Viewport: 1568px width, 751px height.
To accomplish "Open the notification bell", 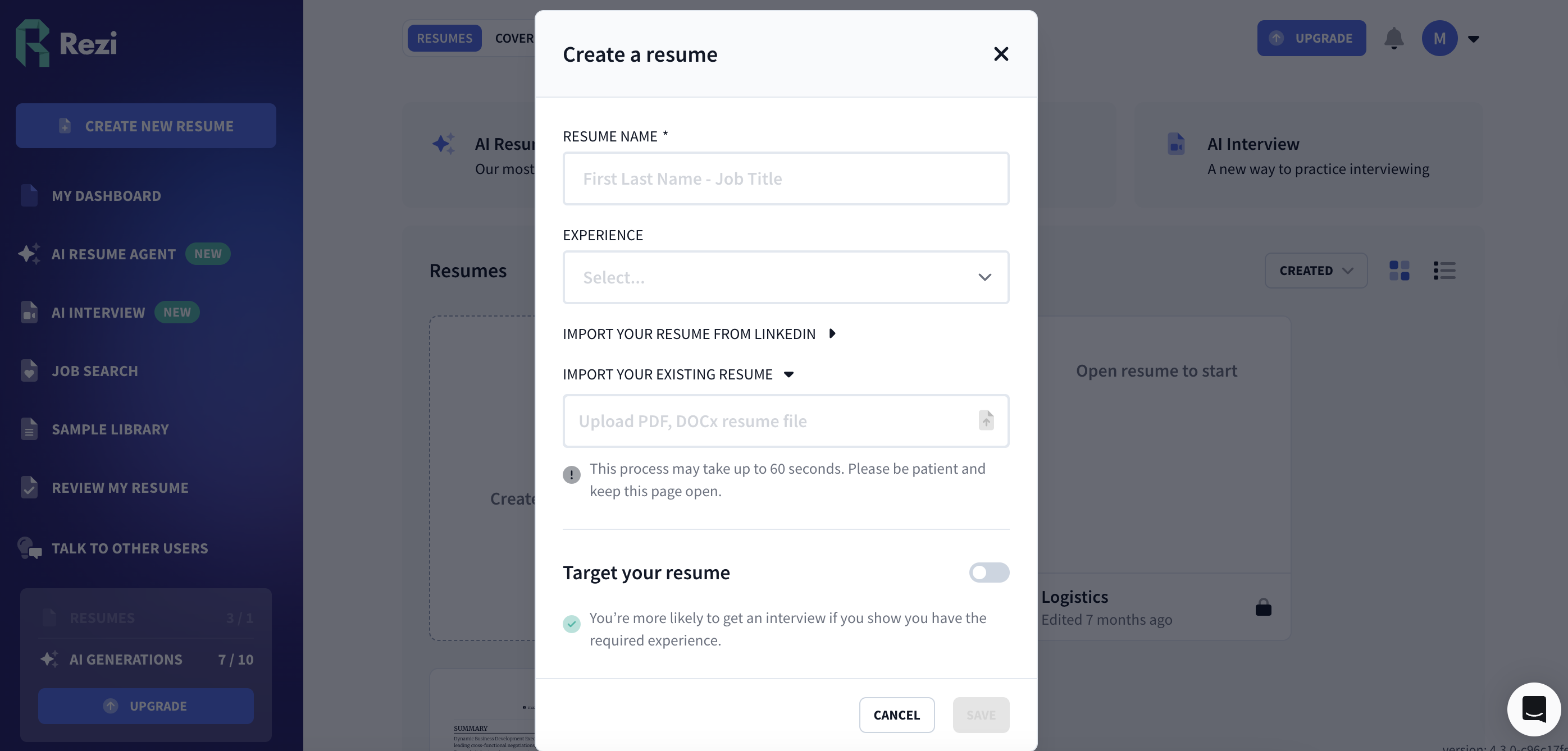I will (1394, 38).
